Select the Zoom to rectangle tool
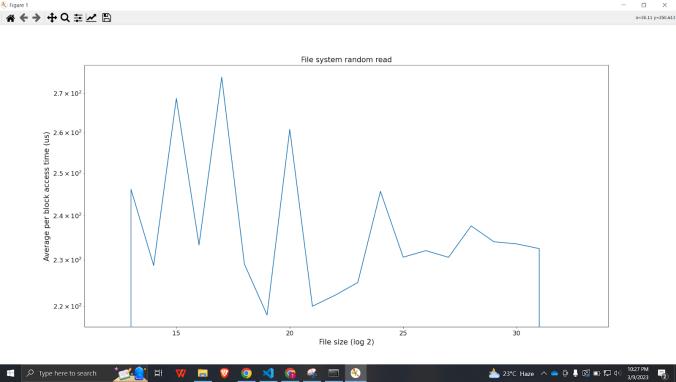The image size is (676, 382). 65,18
